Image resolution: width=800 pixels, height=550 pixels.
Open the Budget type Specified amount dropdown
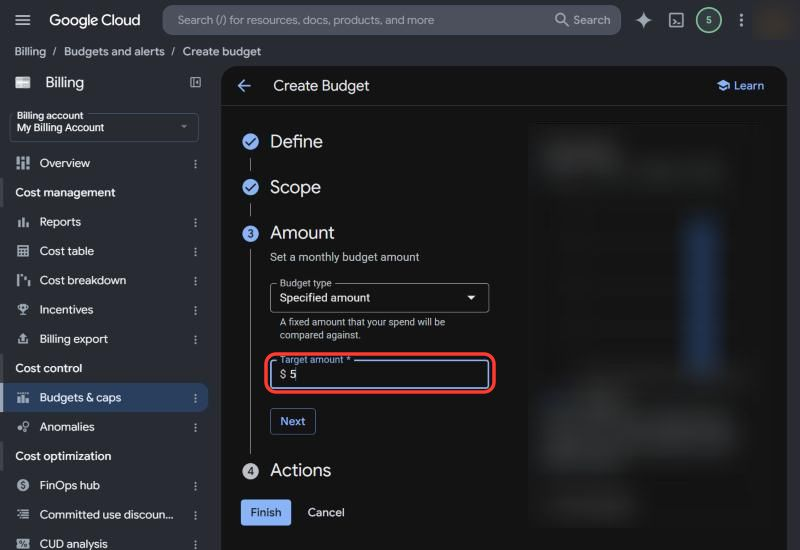coord(379,297)
